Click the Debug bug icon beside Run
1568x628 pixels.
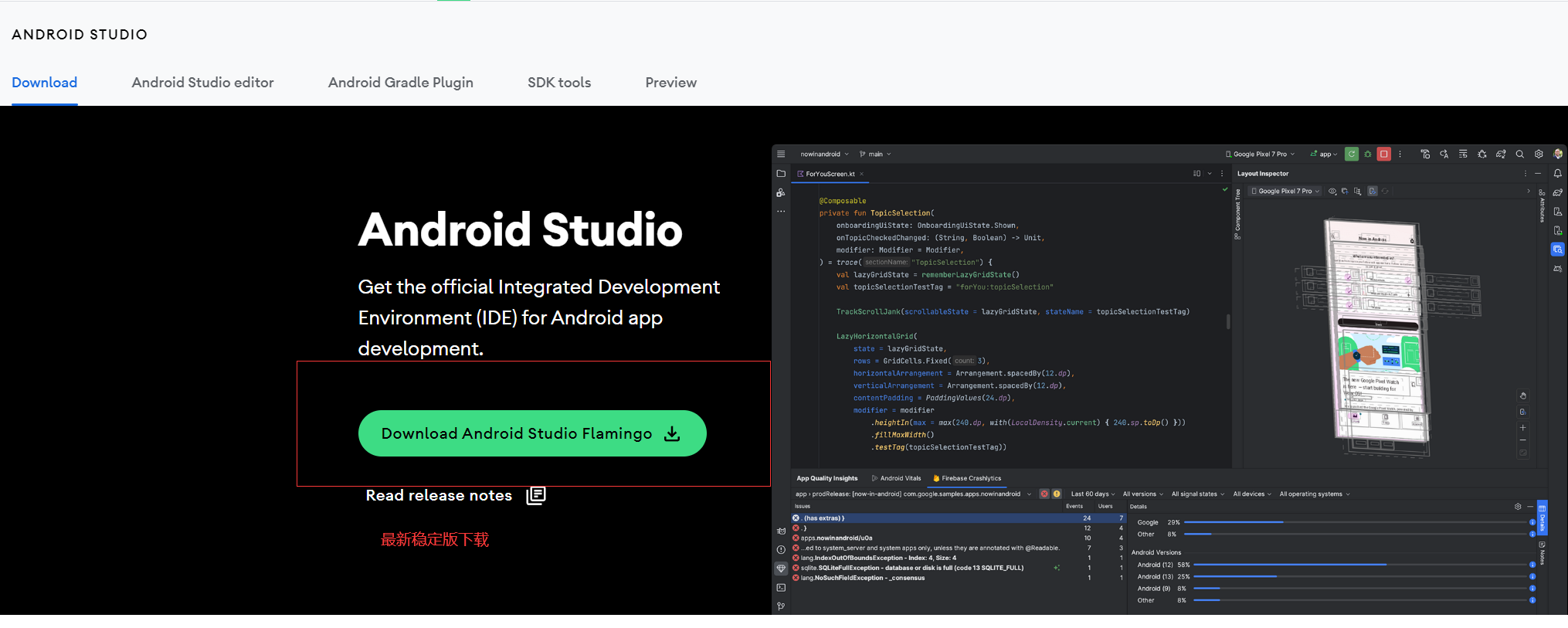click(1368, 154)
